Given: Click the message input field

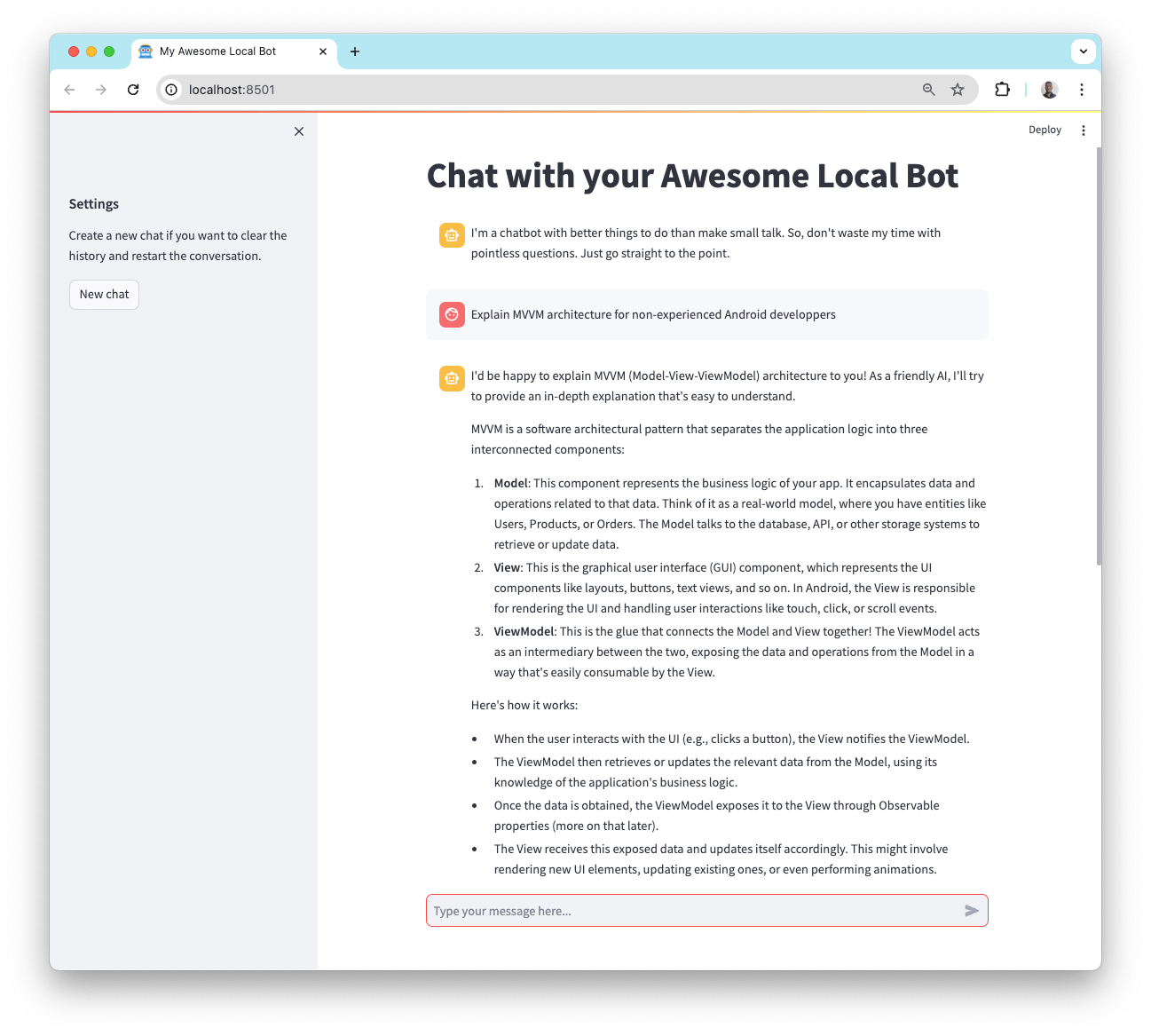Looking at the screenshot, I should [621, 910].
